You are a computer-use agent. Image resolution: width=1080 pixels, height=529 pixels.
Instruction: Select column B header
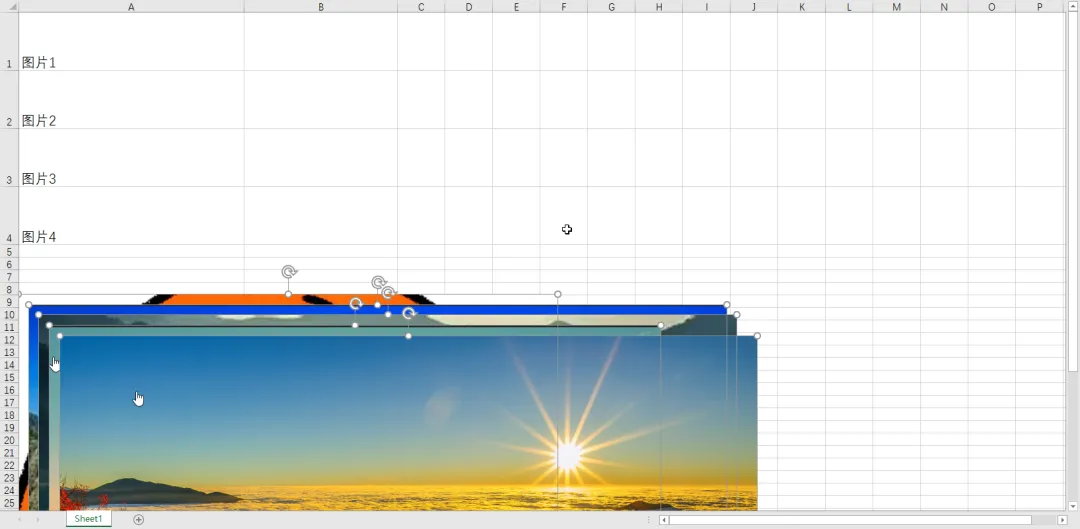[x=320, y=6]
